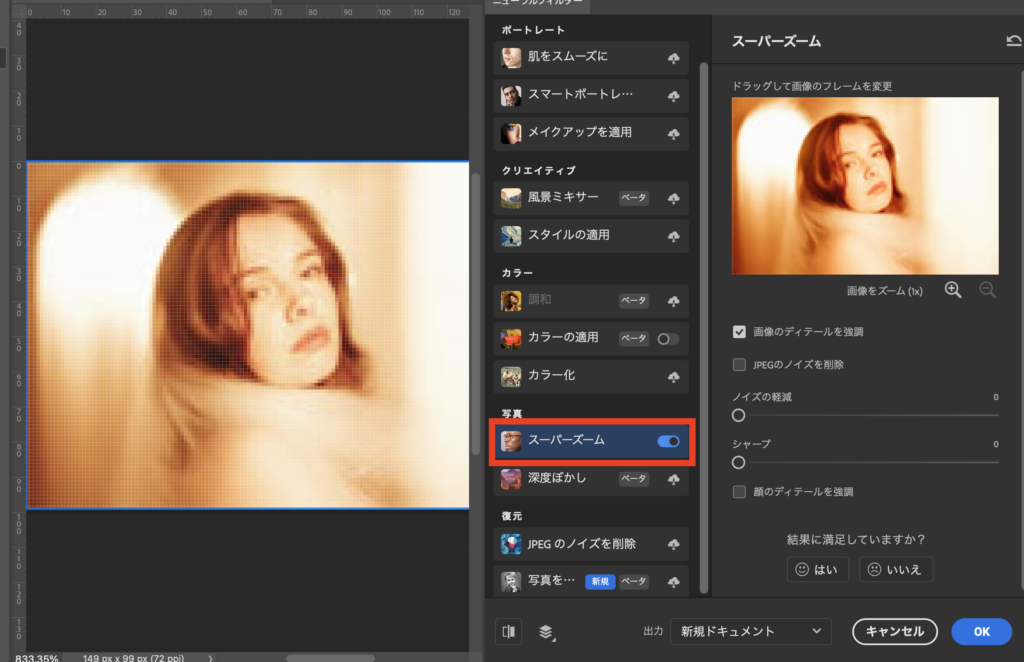
Task: Confirm with the OK button
Action: point(981,631)
